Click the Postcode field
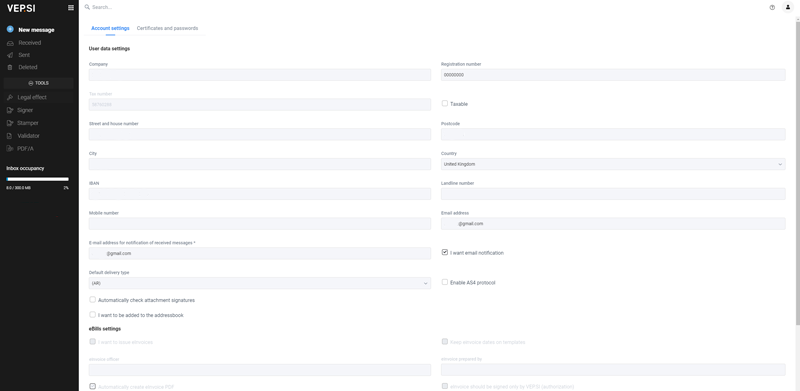The image size is (800, 391). [x=613, y=134]
